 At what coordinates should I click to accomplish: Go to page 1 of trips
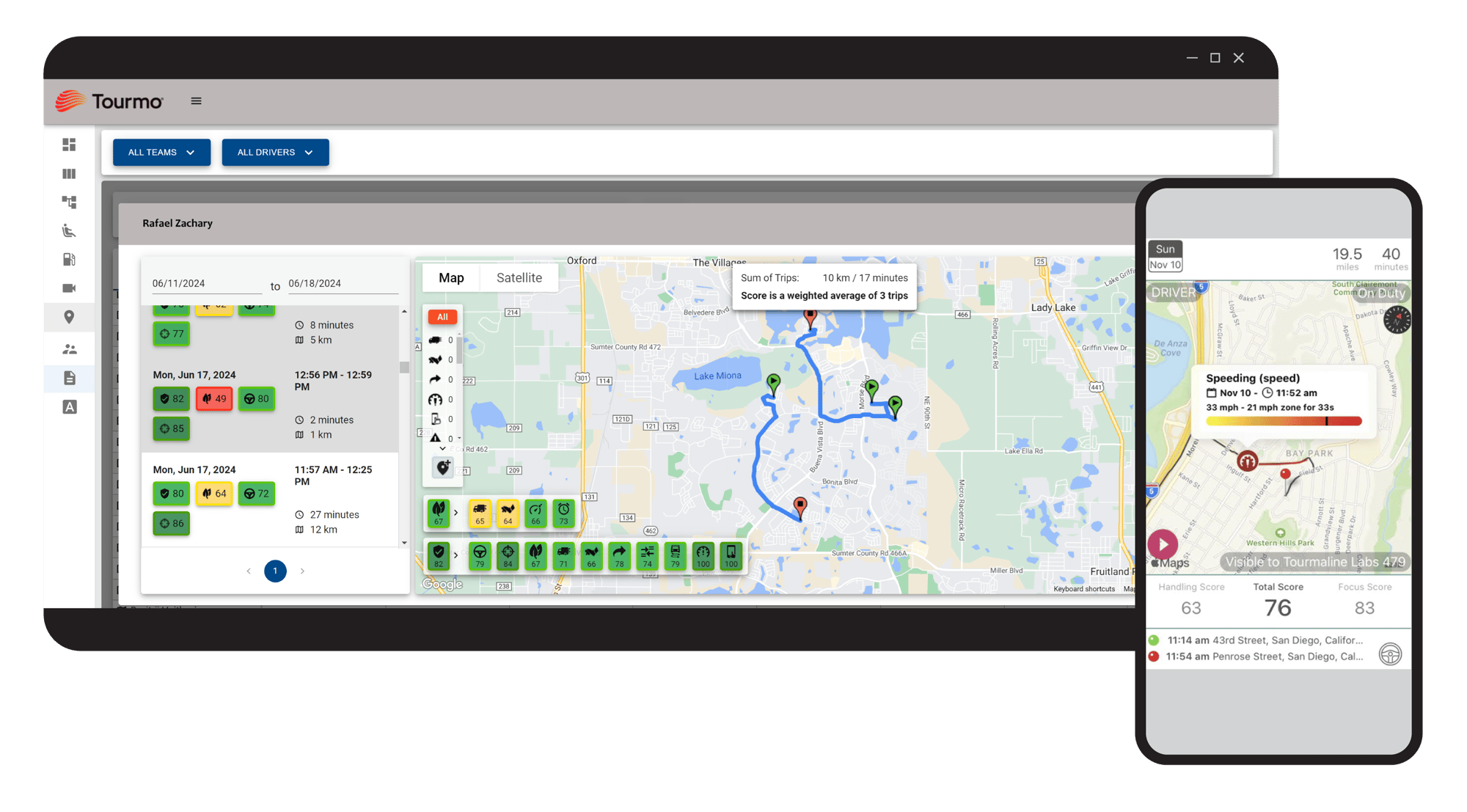click(275, 571)
